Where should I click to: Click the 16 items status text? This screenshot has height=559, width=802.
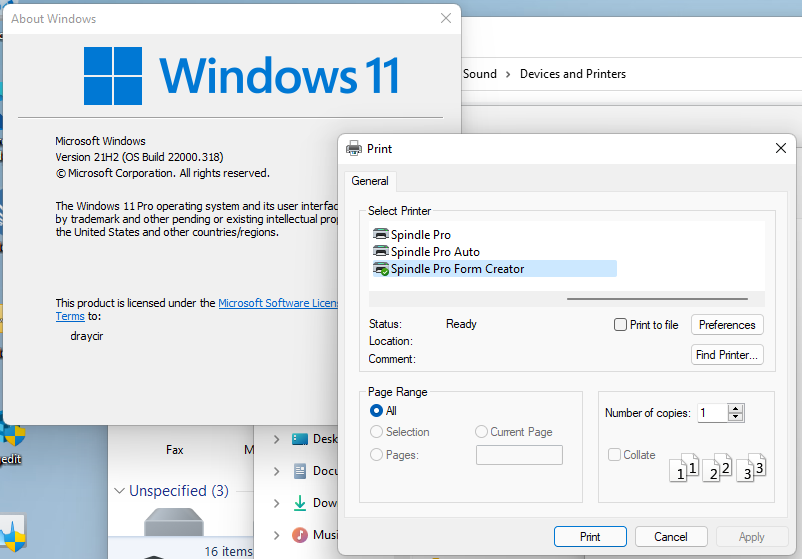[228, 551]
